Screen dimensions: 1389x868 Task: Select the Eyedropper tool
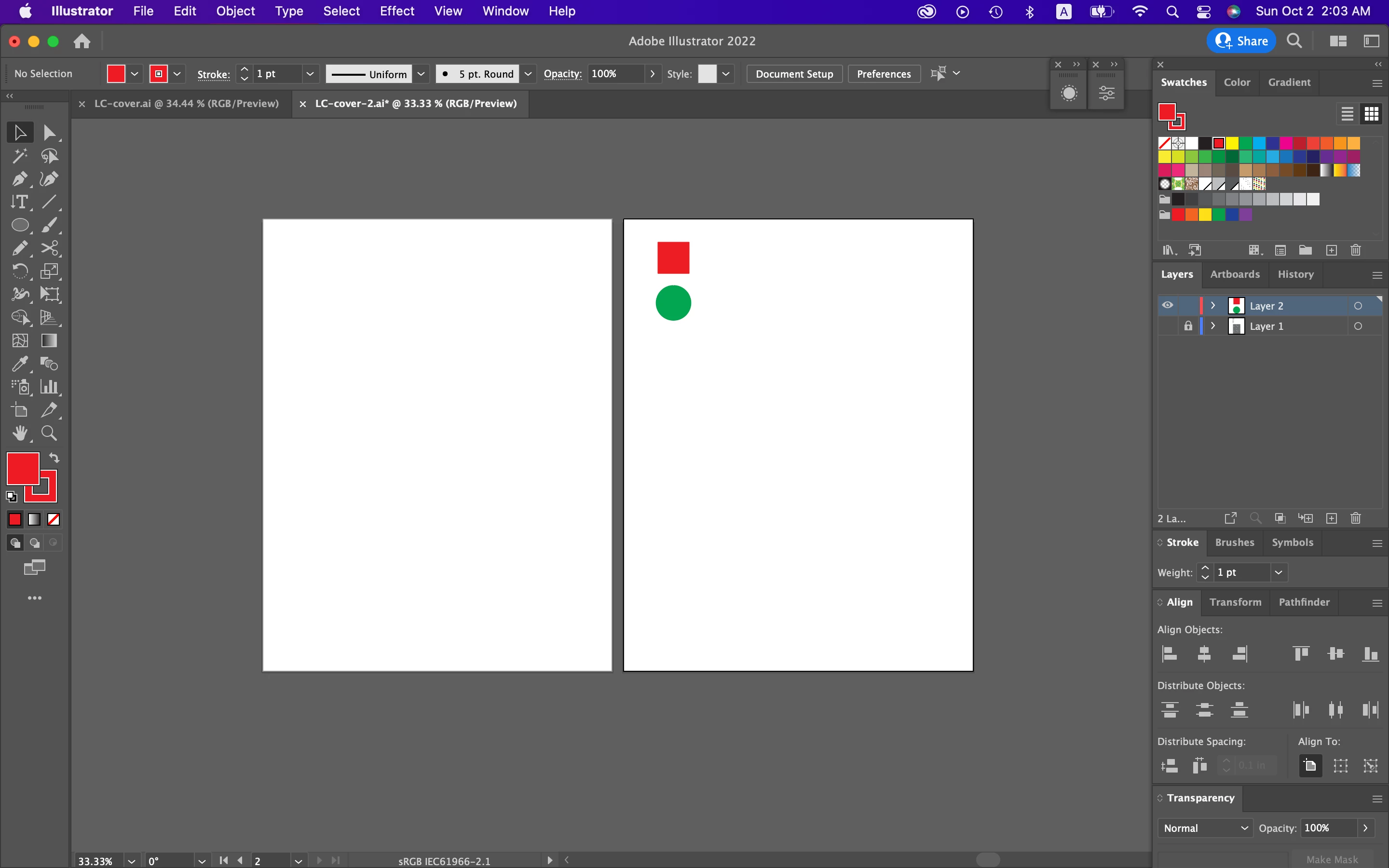[19, 364]
